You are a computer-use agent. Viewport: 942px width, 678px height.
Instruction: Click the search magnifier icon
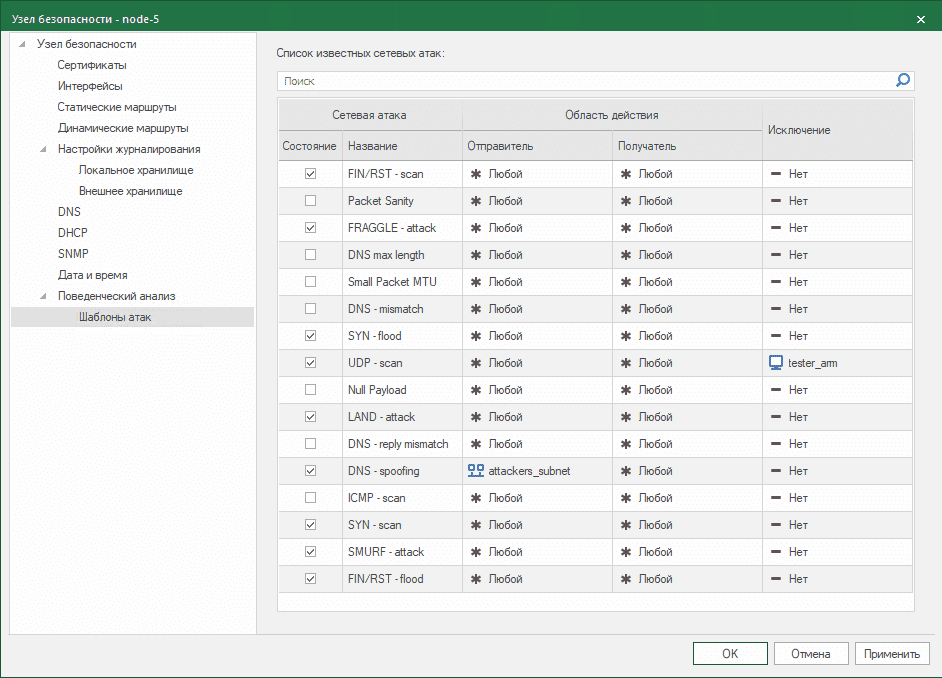[x=903, y=81]
